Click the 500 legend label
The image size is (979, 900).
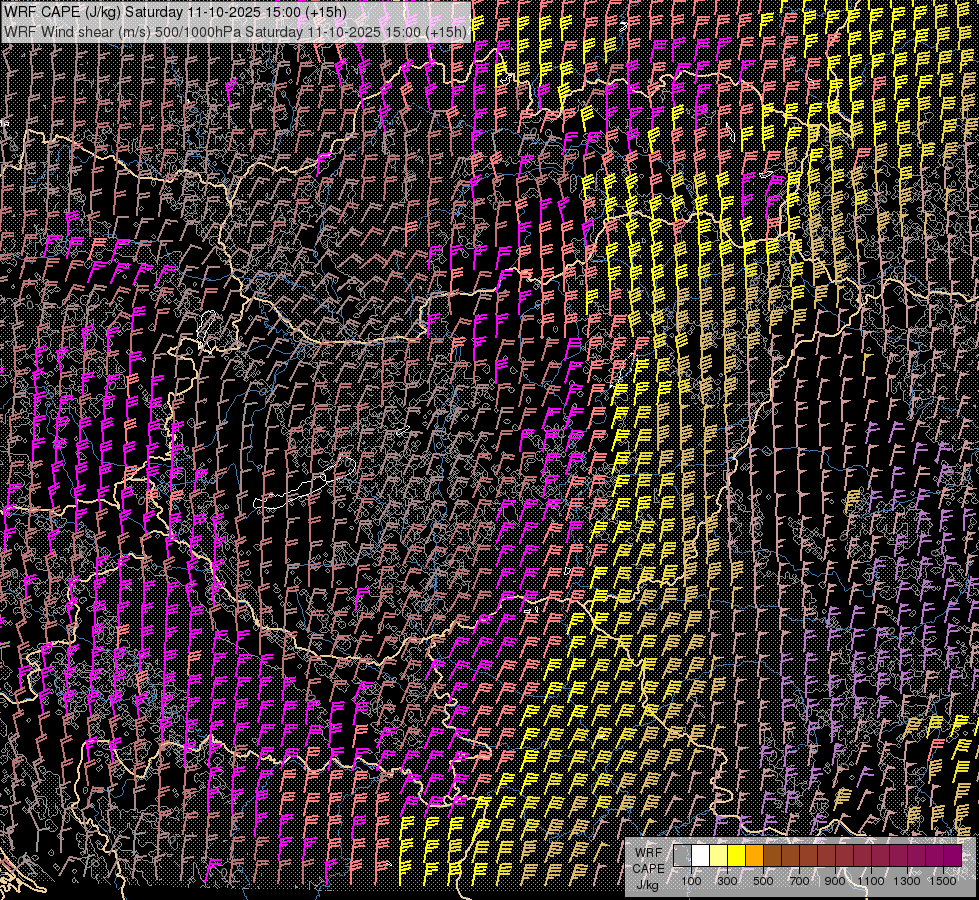[x=764, y=881]
